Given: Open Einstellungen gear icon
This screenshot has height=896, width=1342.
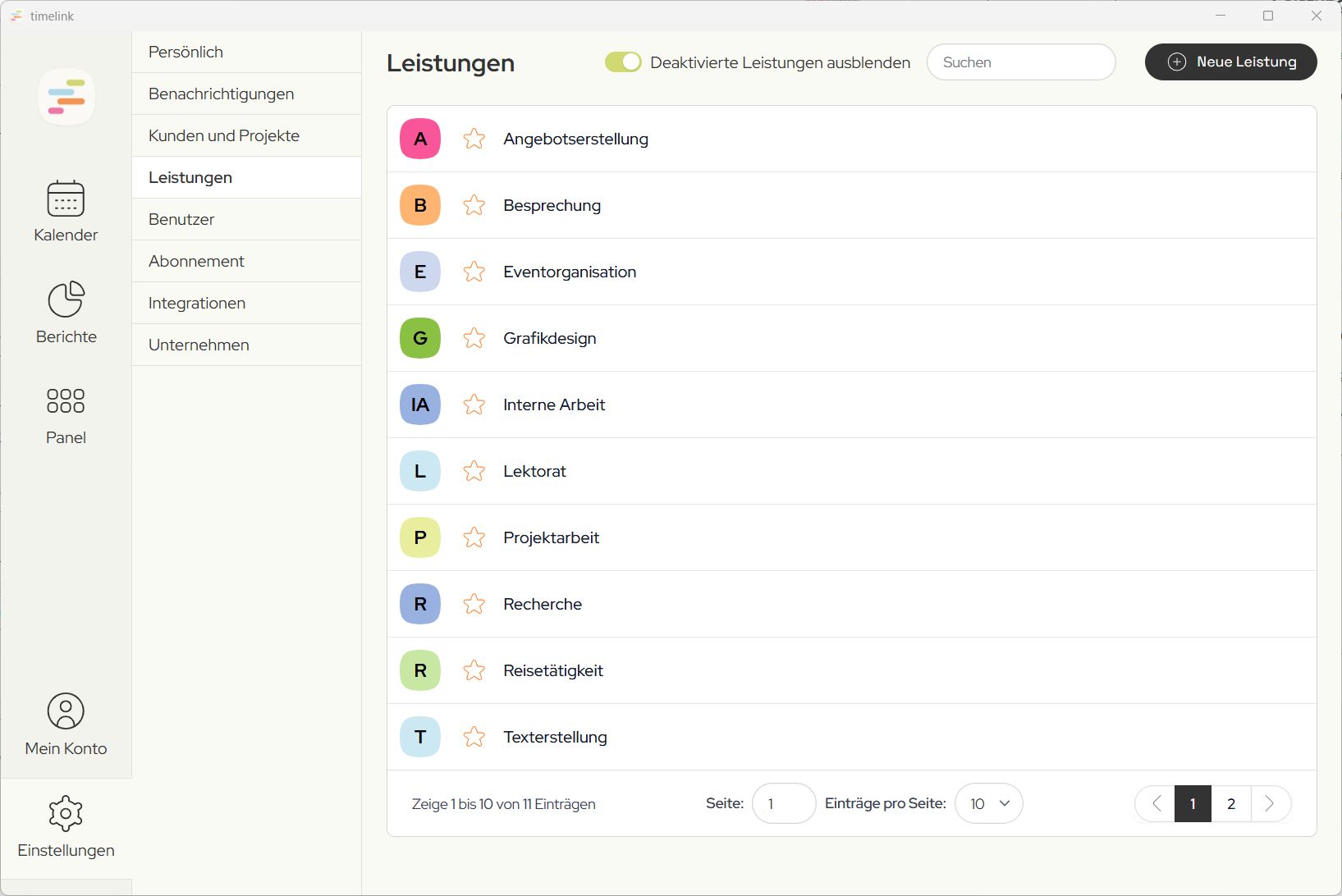Looking at the screenshot, I should tap(66, 813).
